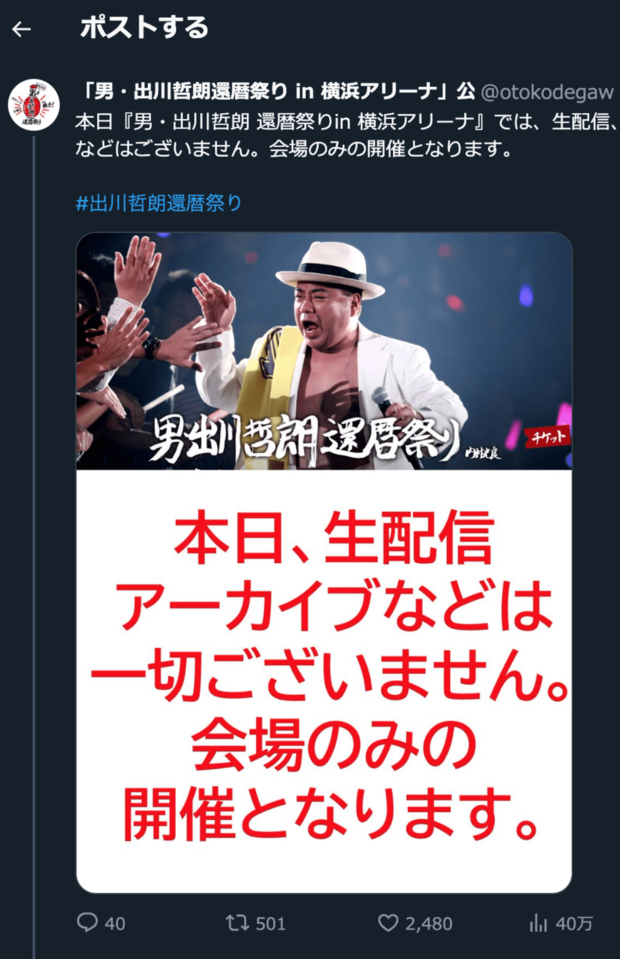Click the red チケット label on the photo
The height and width of the screenshot is (959, 620).
(x=547, y=437)
